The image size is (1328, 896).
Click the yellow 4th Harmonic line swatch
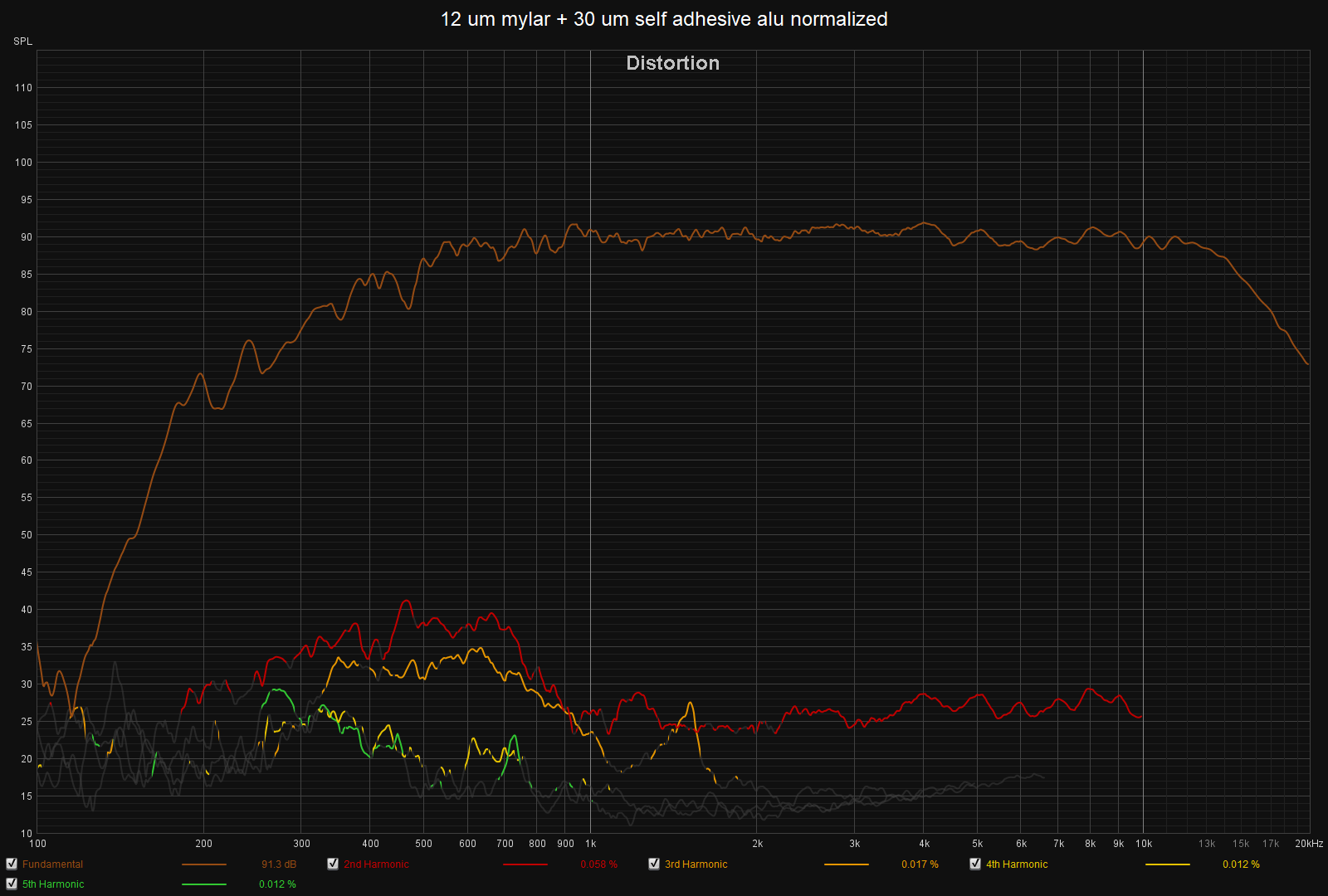pyautogui.click(x=1168, y=864)
